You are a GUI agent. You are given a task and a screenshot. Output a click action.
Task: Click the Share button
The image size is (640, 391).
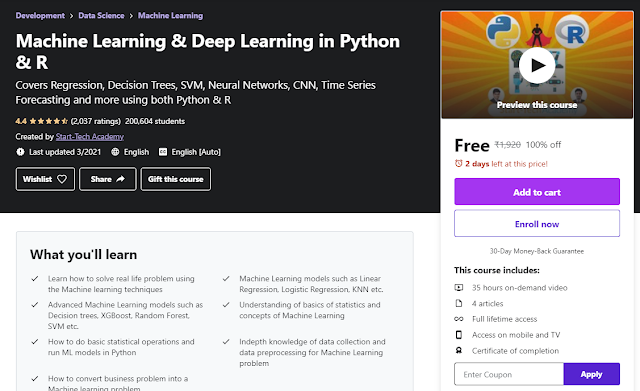108,179
